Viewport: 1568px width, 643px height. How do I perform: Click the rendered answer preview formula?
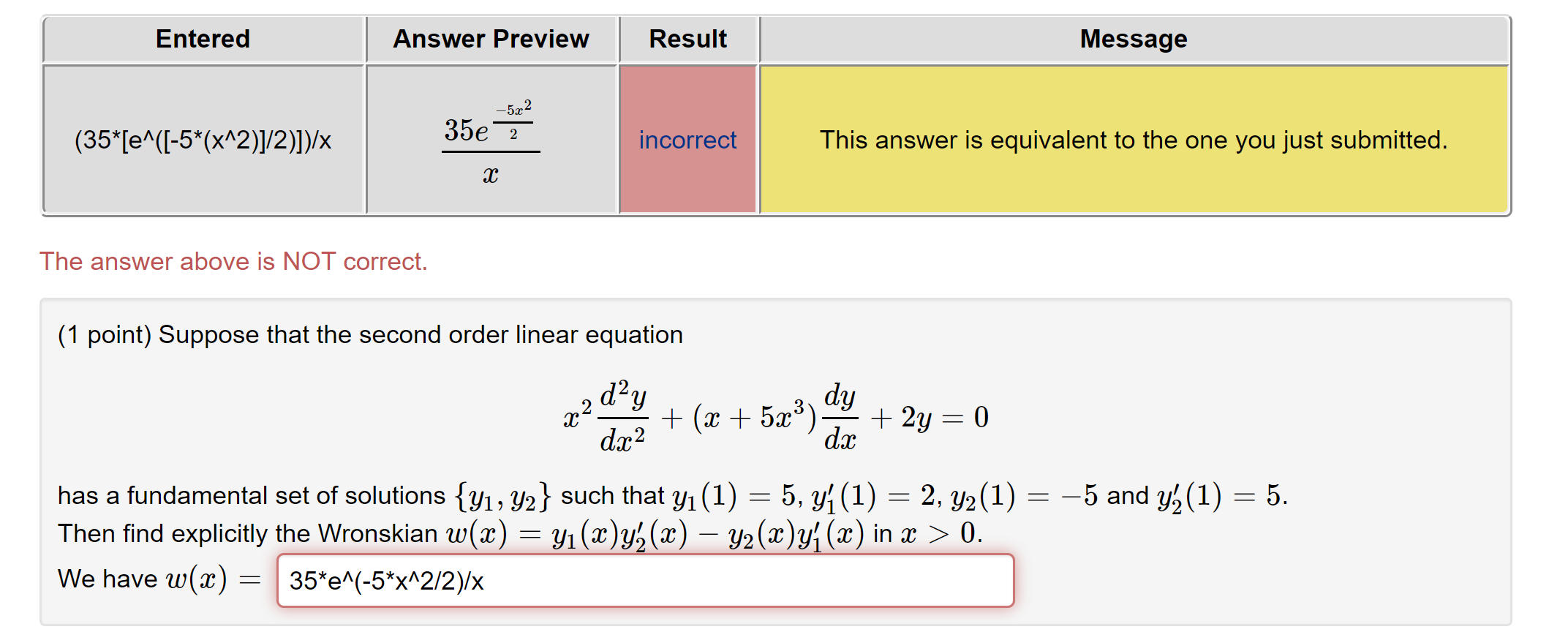point(491,139)
